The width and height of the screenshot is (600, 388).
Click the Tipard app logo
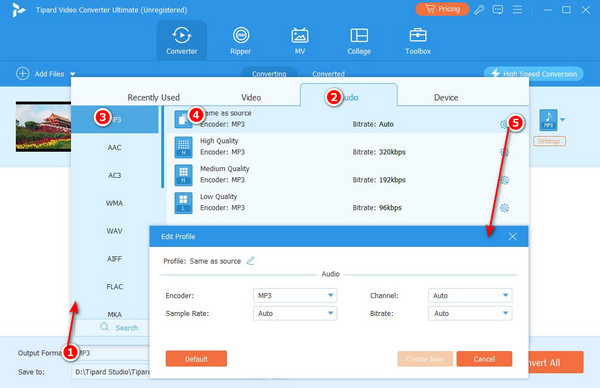pyautogui.click(x=18, y=10)
